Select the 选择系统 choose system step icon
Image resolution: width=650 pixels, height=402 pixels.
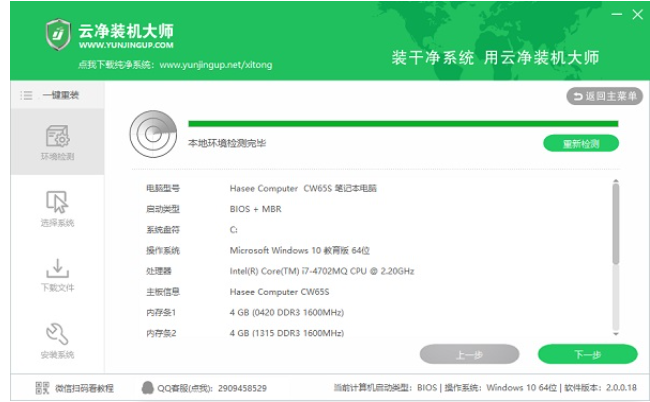click(x=57, y=202)
